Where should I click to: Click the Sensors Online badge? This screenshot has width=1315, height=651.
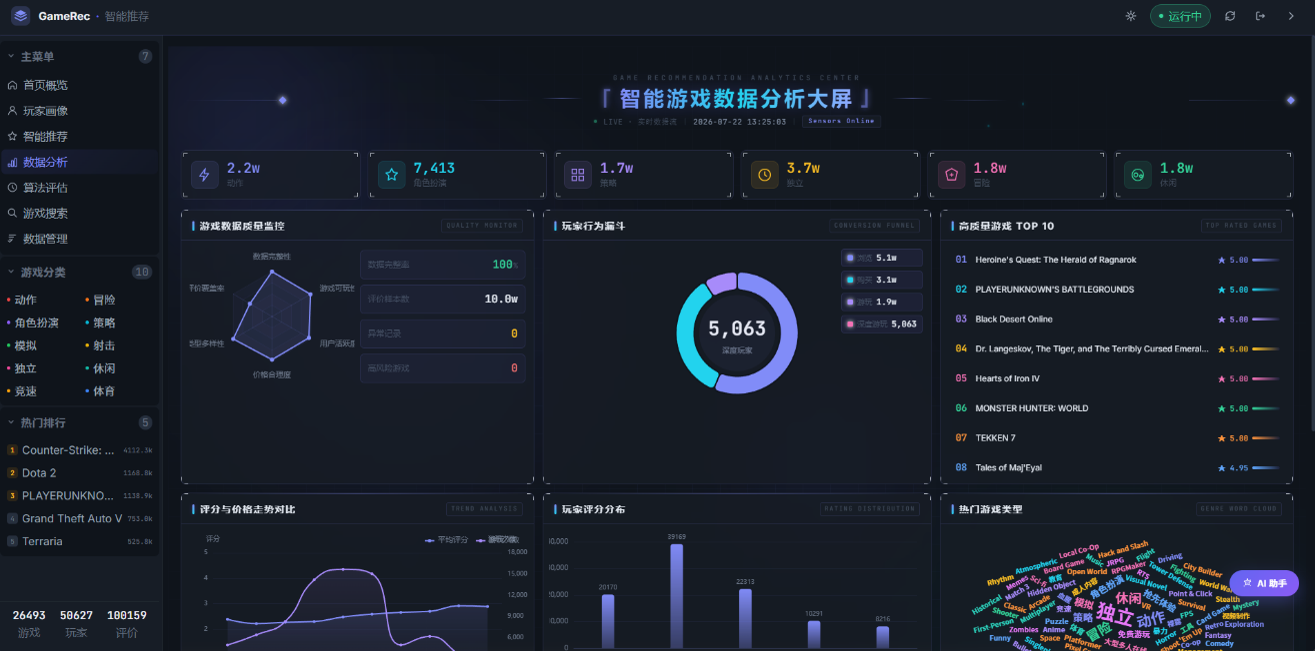click(x=840, y=121)
